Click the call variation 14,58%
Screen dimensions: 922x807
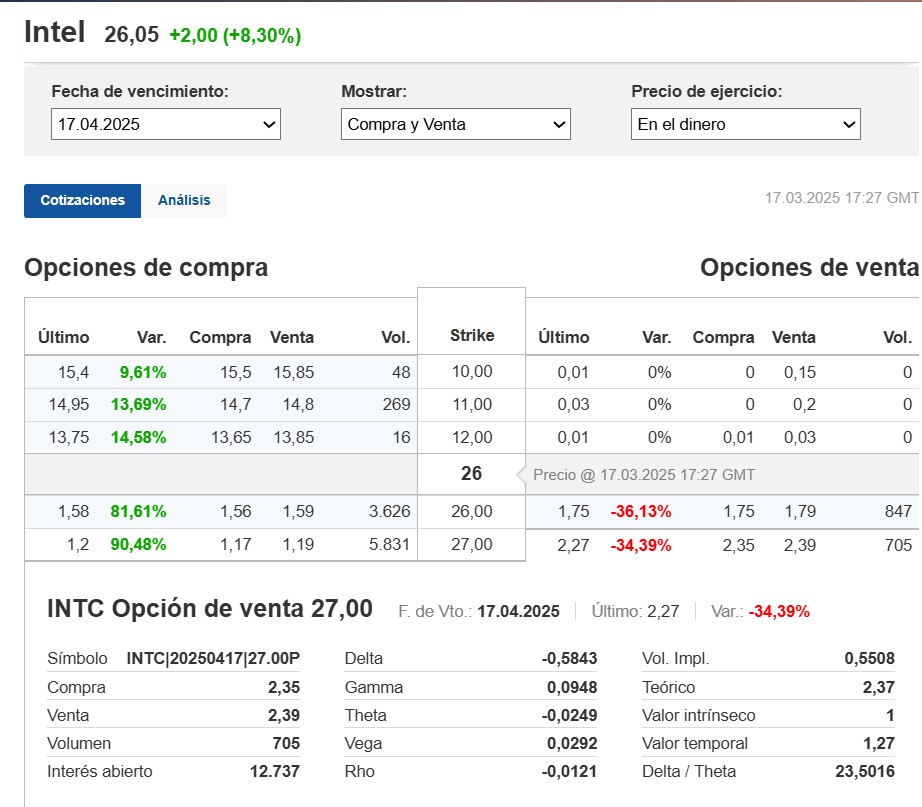pos(139,438)
